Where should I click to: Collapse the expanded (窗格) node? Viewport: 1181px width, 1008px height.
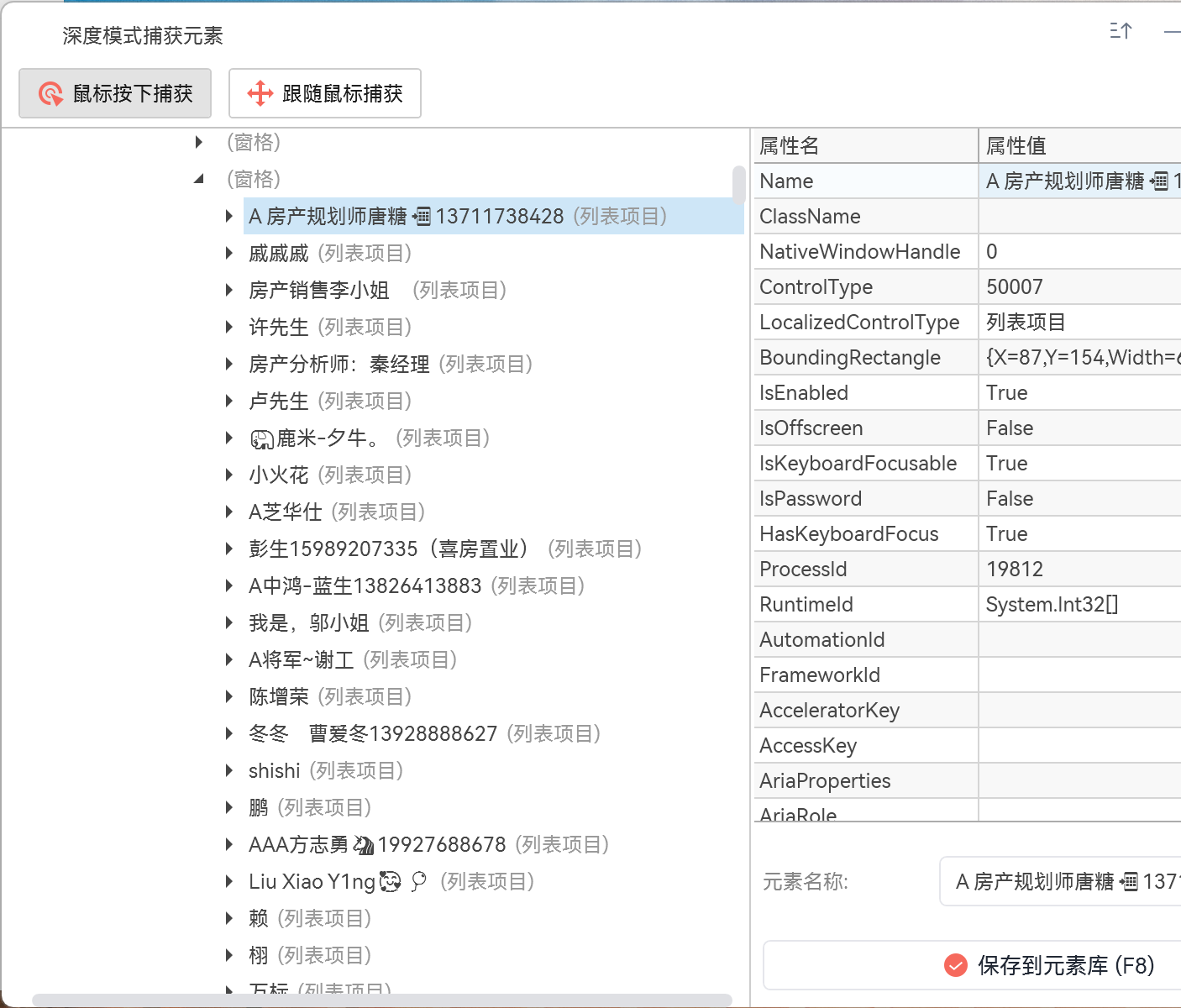tap(198, 179)
